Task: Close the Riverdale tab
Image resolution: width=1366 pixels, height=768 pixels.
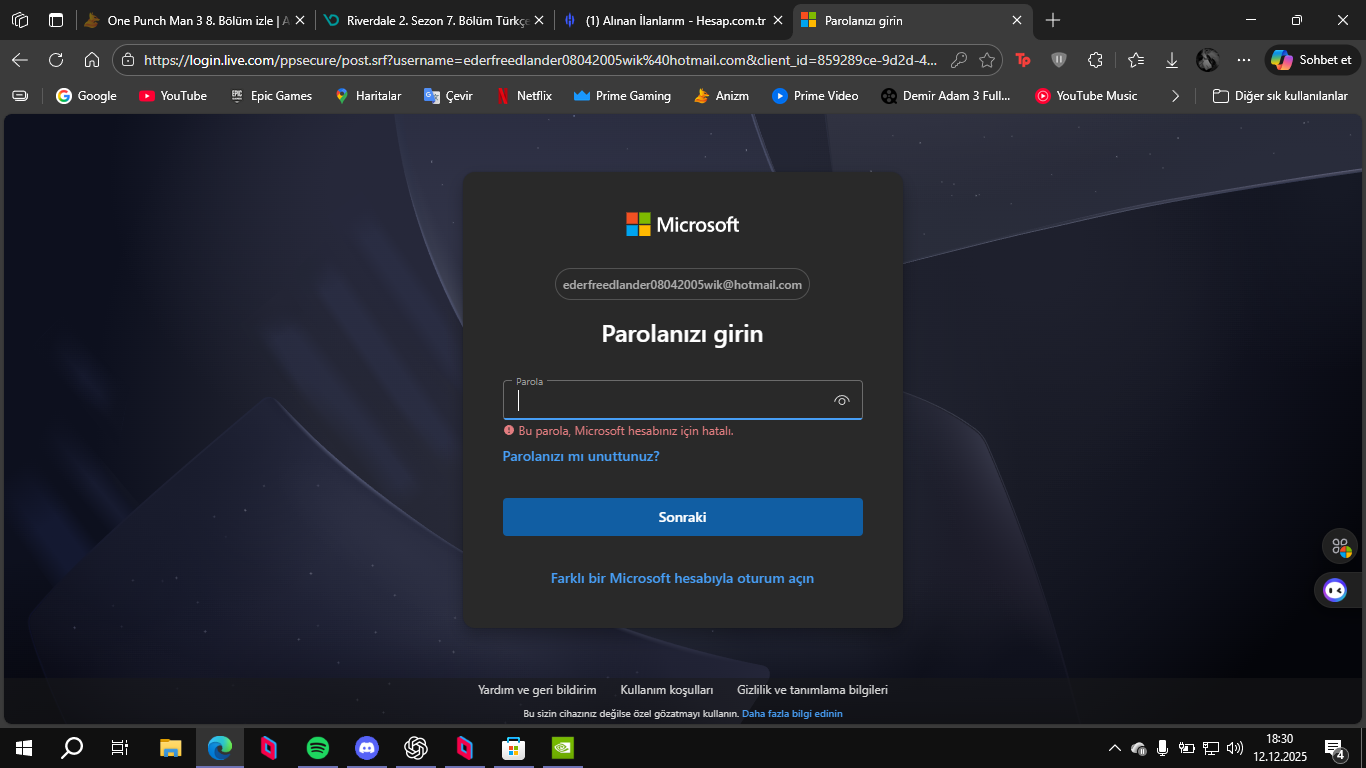Action: point(539,20)
